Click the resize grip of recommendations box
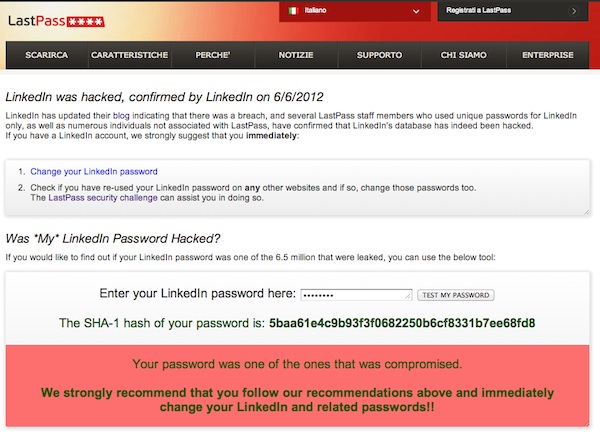 [586, 212]
